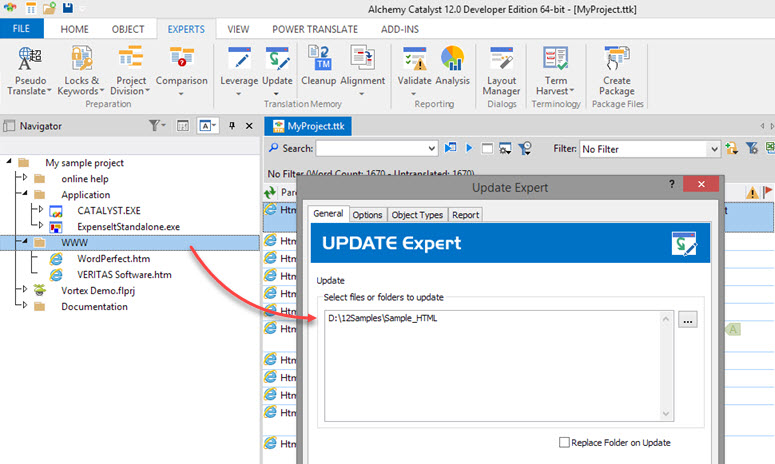Switch to Options tab in Update Expert
Viewport: 775px width, 464px height.
click(x=367, y=215)
